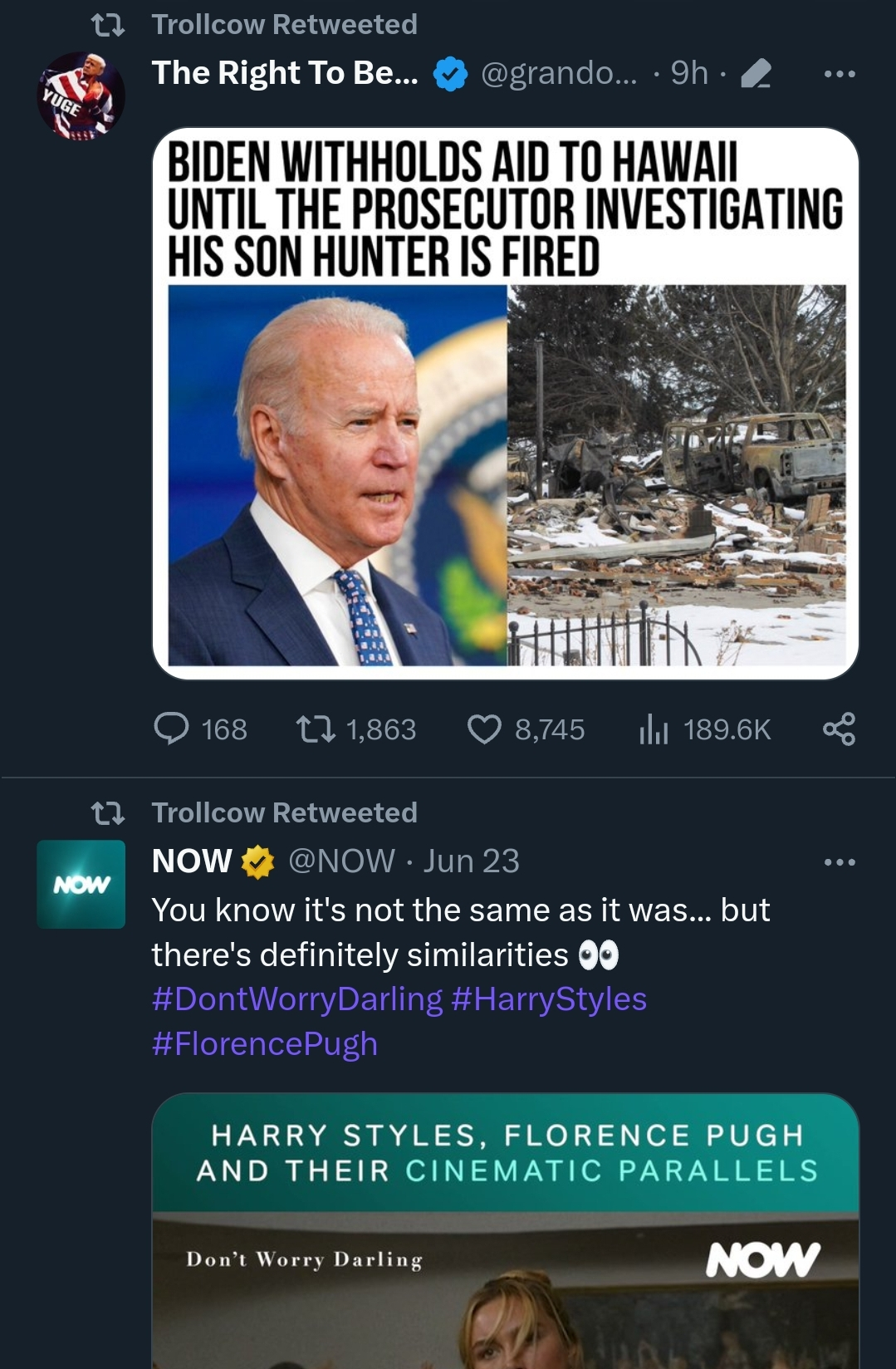The height and width of the screenshot is (1369, 896).
Task: Open the #FlorencePugh hashtag
Action: pos(265,1044)
